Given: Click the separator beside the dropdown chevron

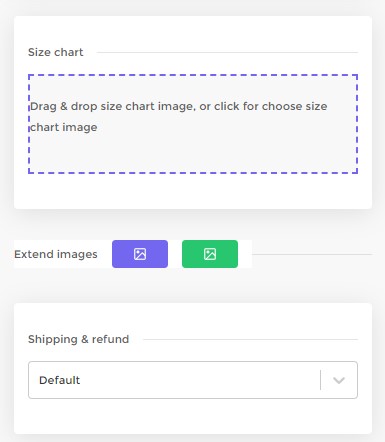Looking at the screenshot, I should [x=320, y=380].
